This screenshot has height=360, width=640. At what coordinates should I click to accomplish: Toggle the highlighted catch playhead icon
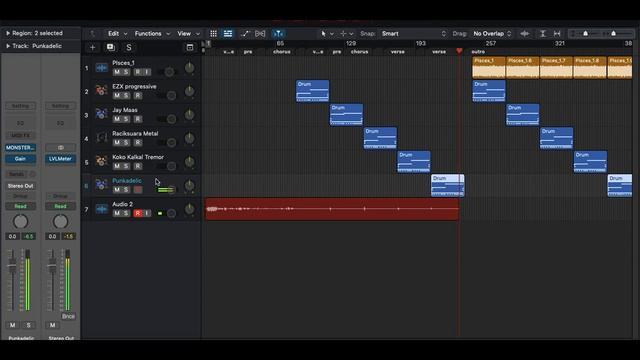pyautogui.click(x=279, y=33)
